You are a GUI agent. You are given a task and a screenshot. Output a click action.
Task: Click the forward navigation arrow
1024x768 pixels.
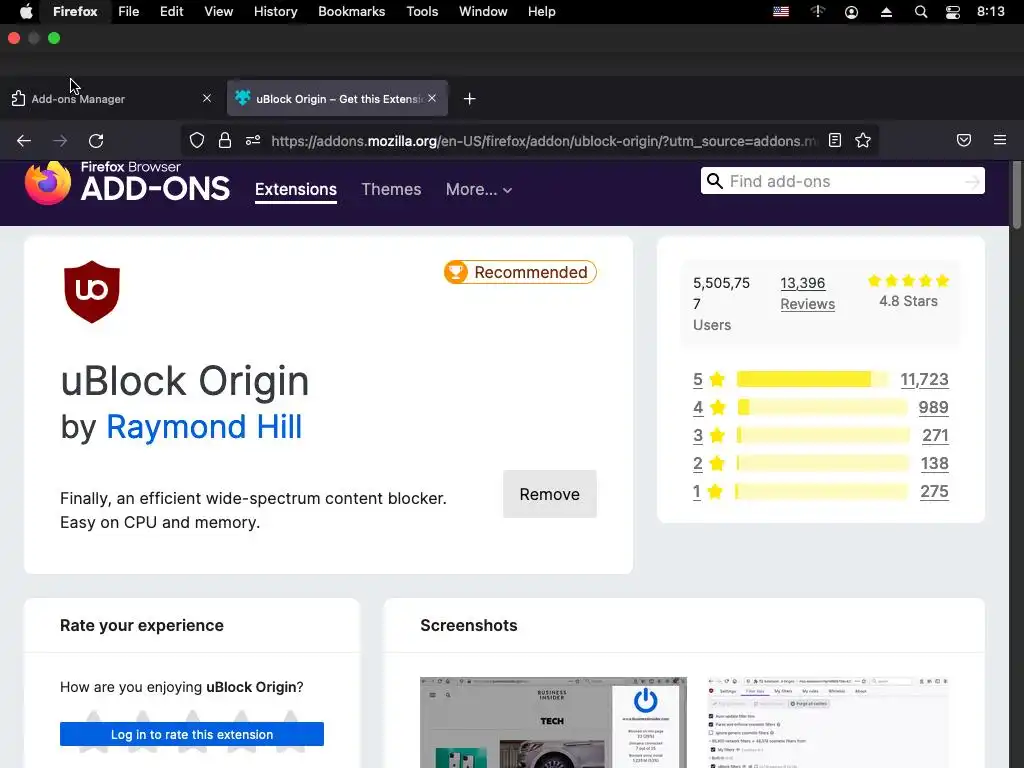tap(60, 140)
